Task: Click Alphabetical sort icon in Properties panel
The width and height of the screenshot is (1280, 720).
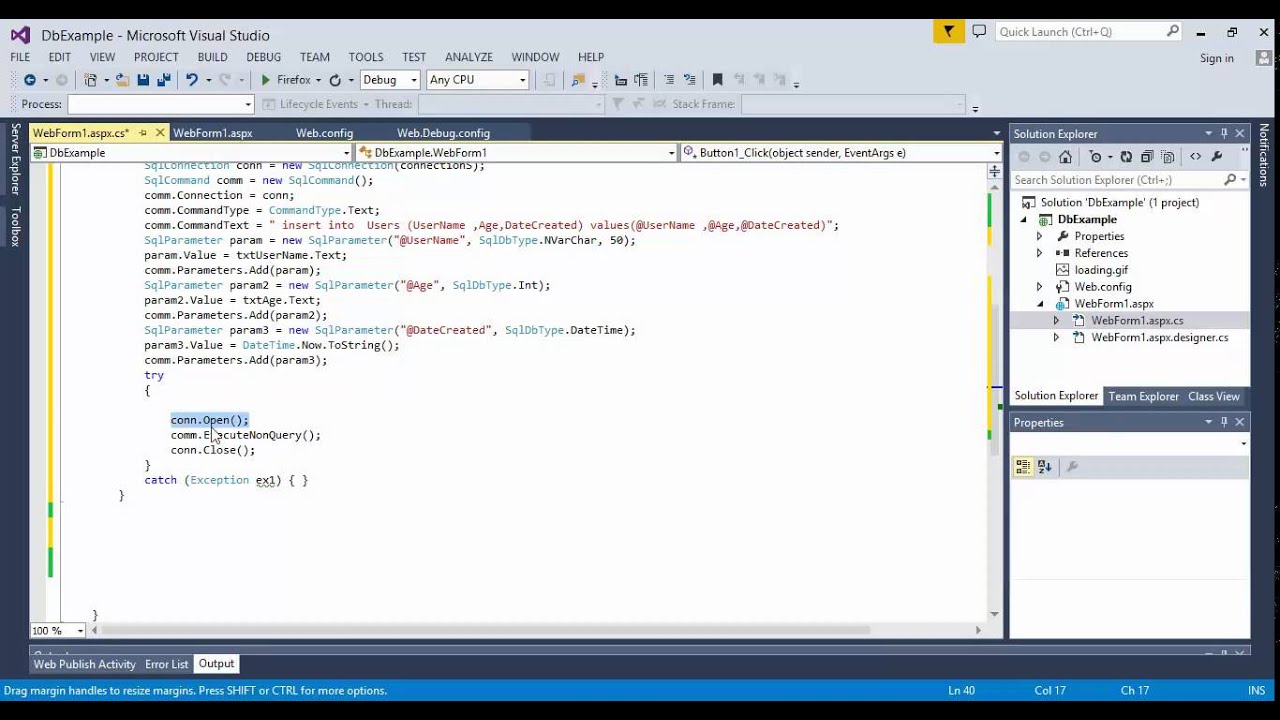Action: tap(1044, 466)
